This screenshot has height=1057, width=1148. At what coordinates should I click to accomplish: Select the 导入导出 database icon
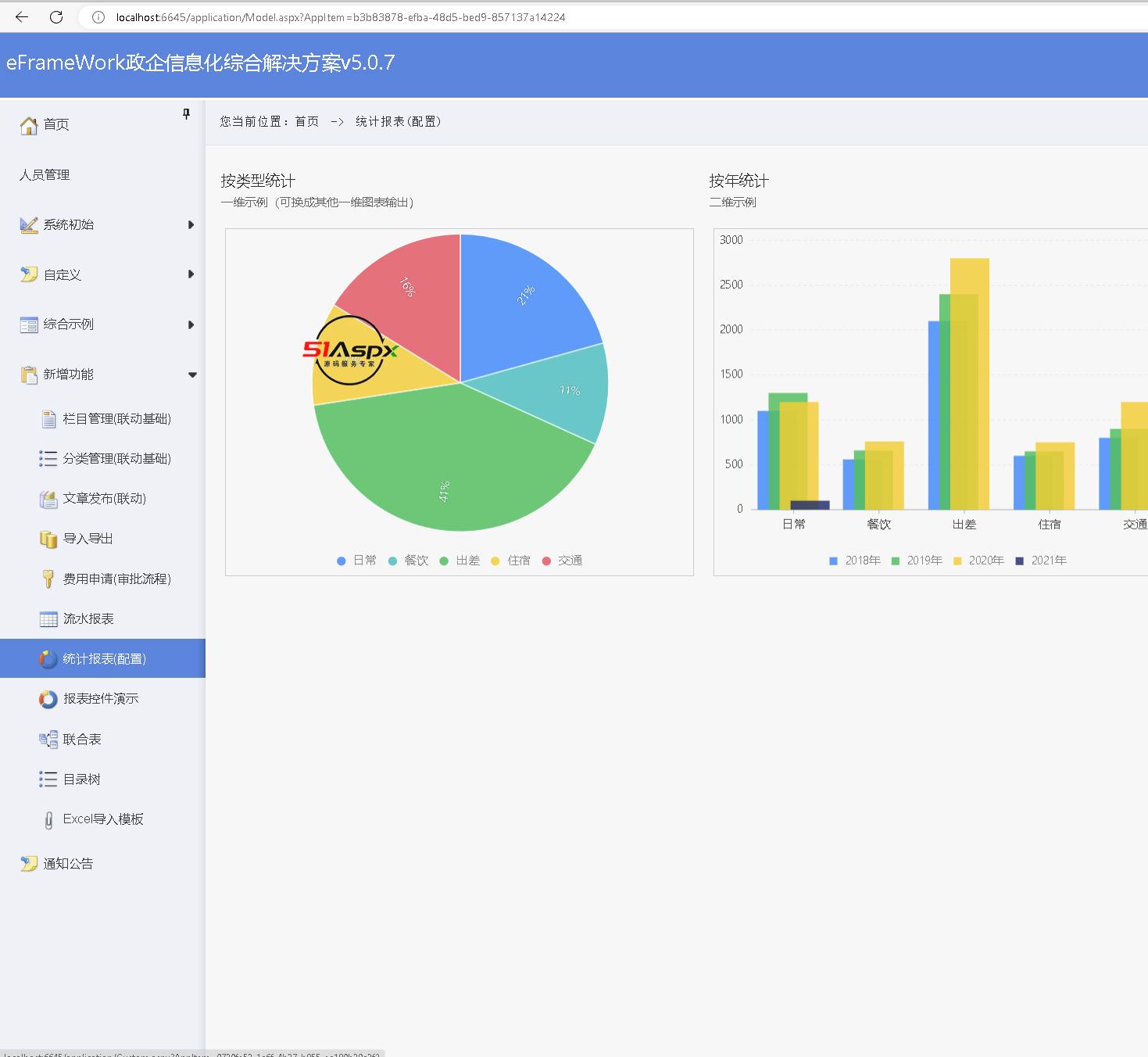[48, 539]
